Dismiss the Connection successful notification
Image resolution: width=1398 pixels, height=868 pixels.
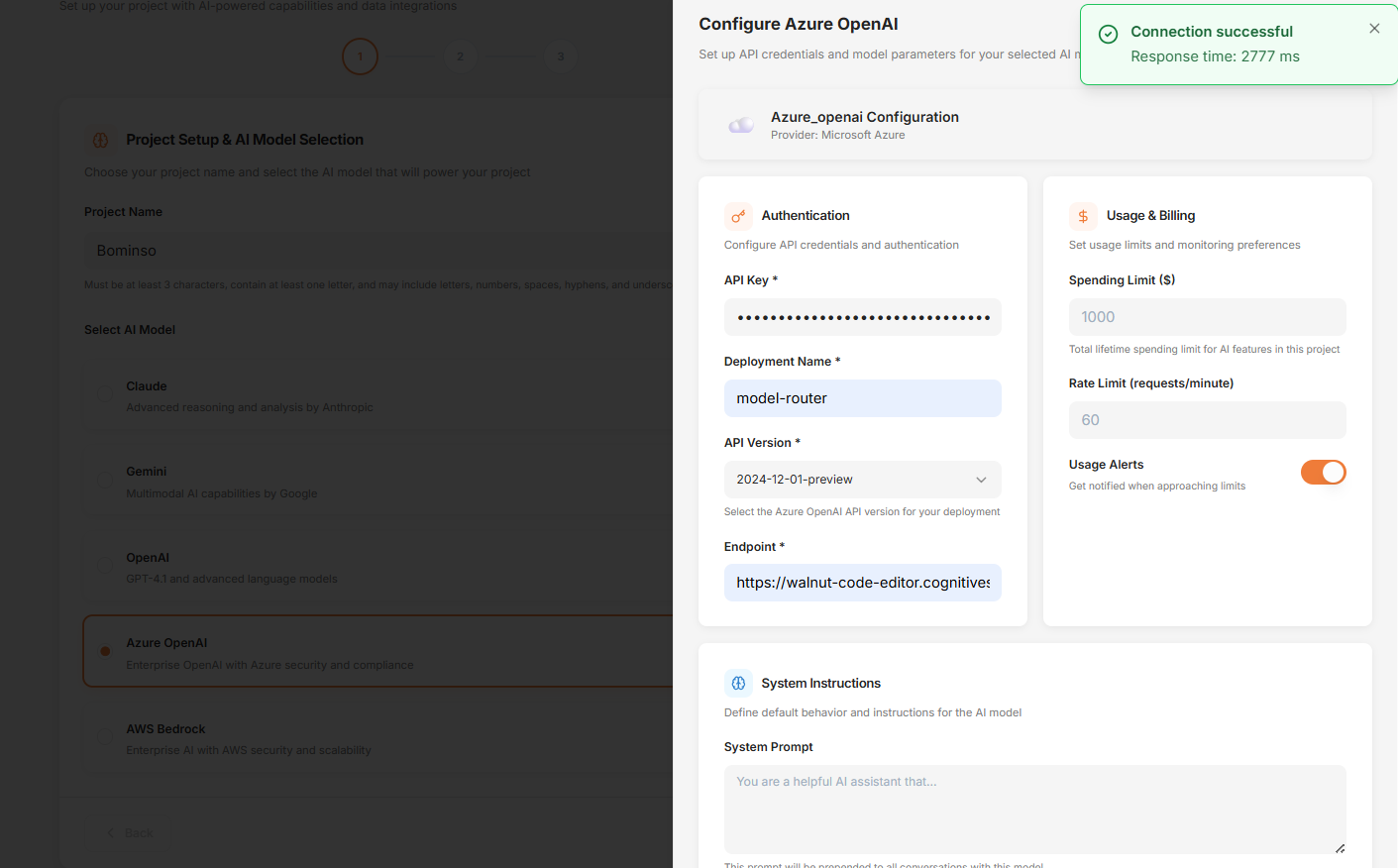click(1374, 29)
